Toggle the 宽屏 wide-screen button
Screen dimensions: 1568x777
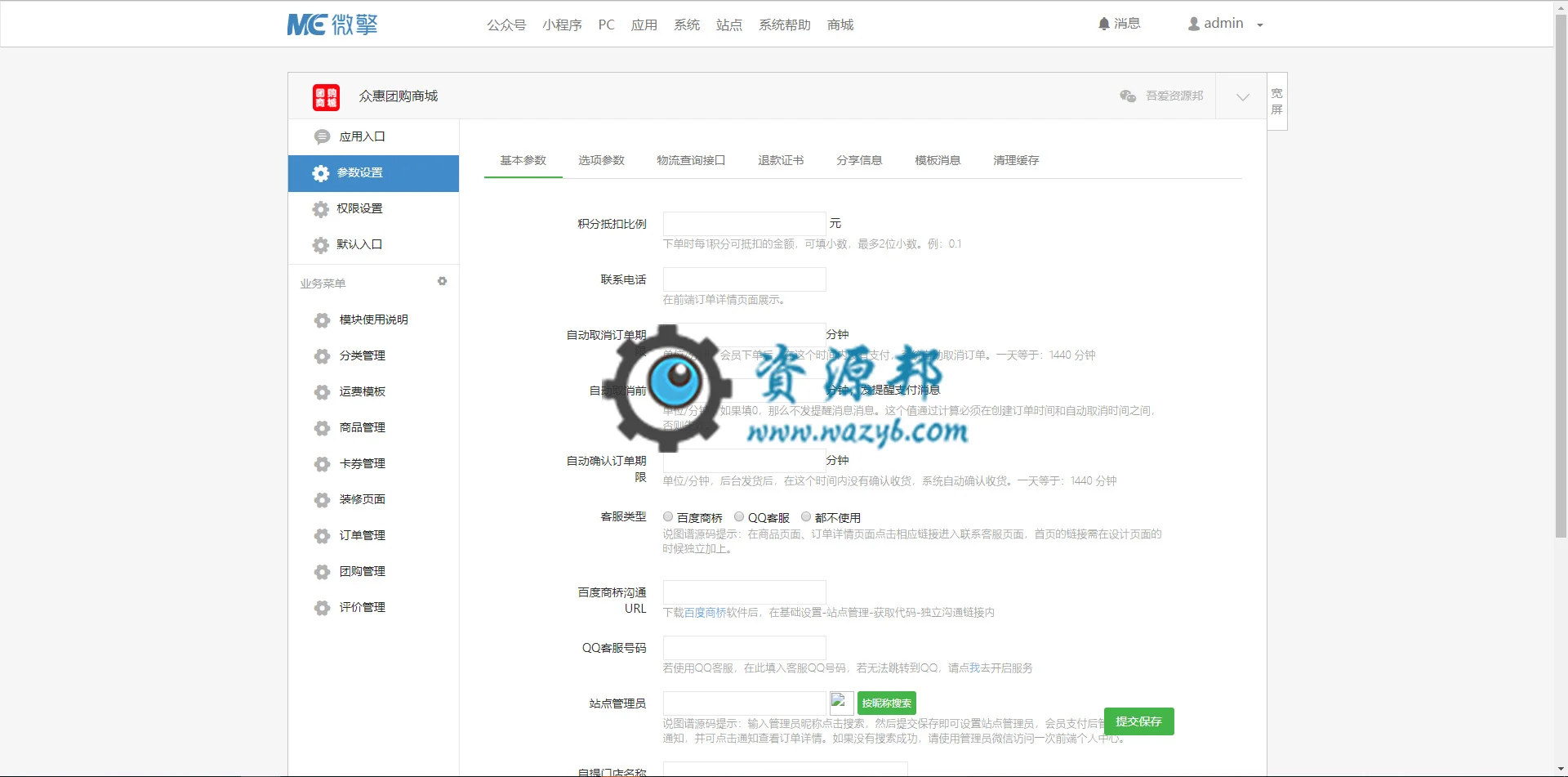point(1277,101)
